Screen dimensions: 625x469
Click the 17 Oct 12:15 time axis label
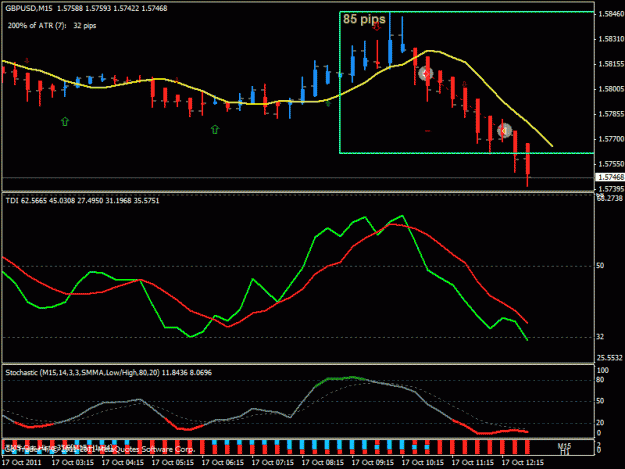coord(523,462)
